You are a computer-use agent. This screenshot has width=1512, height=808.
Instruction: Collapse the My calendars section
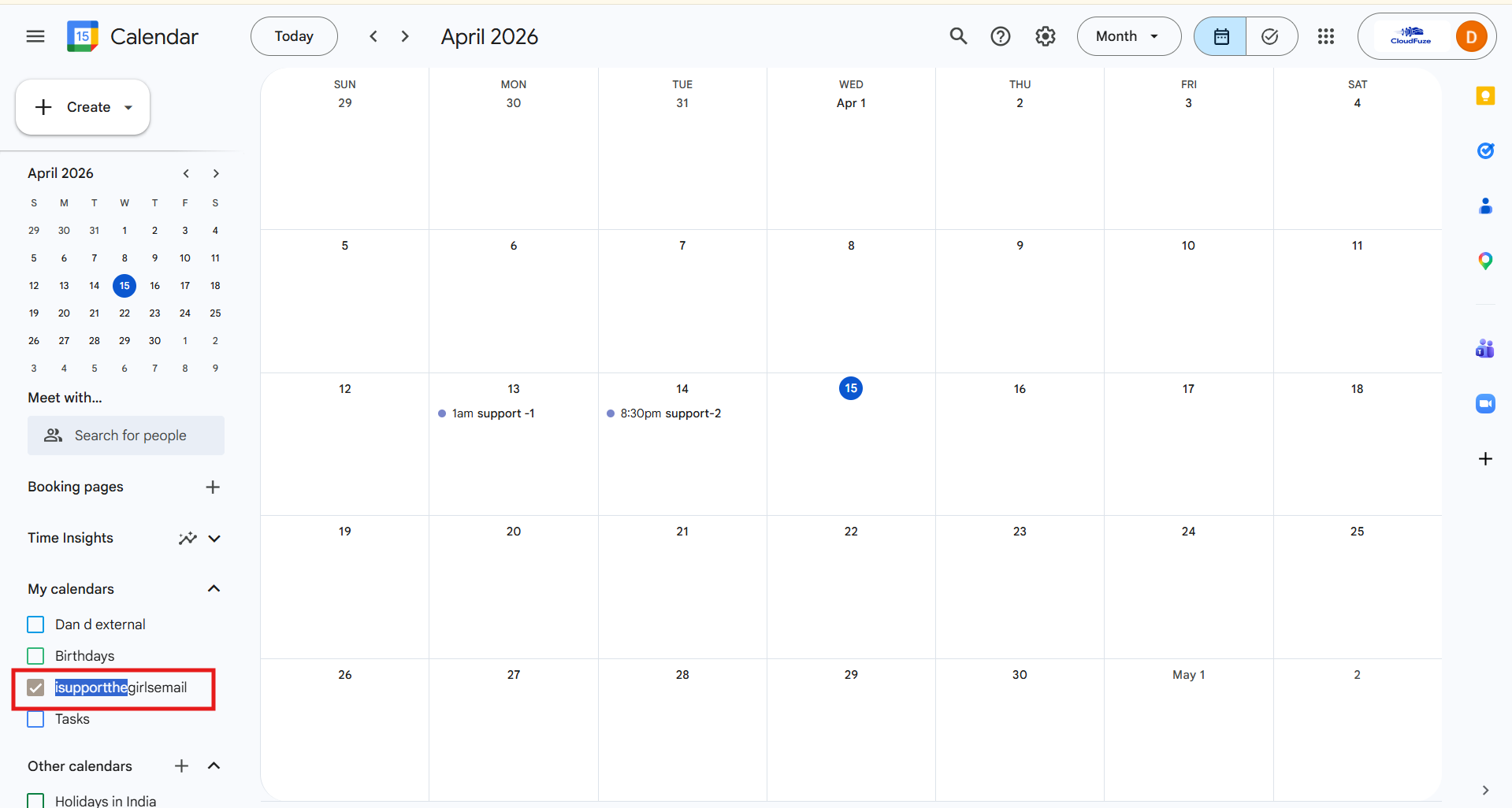213,588
